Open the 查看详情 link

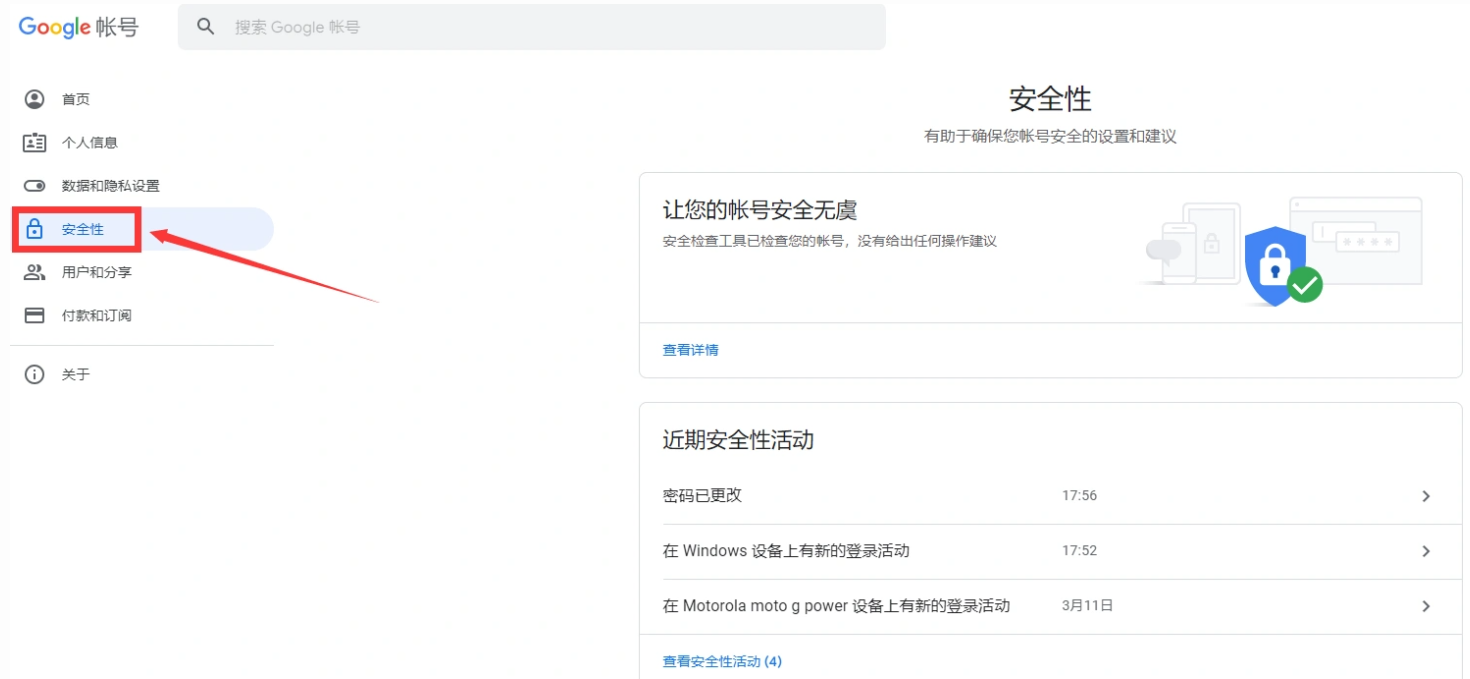point(690,350)
